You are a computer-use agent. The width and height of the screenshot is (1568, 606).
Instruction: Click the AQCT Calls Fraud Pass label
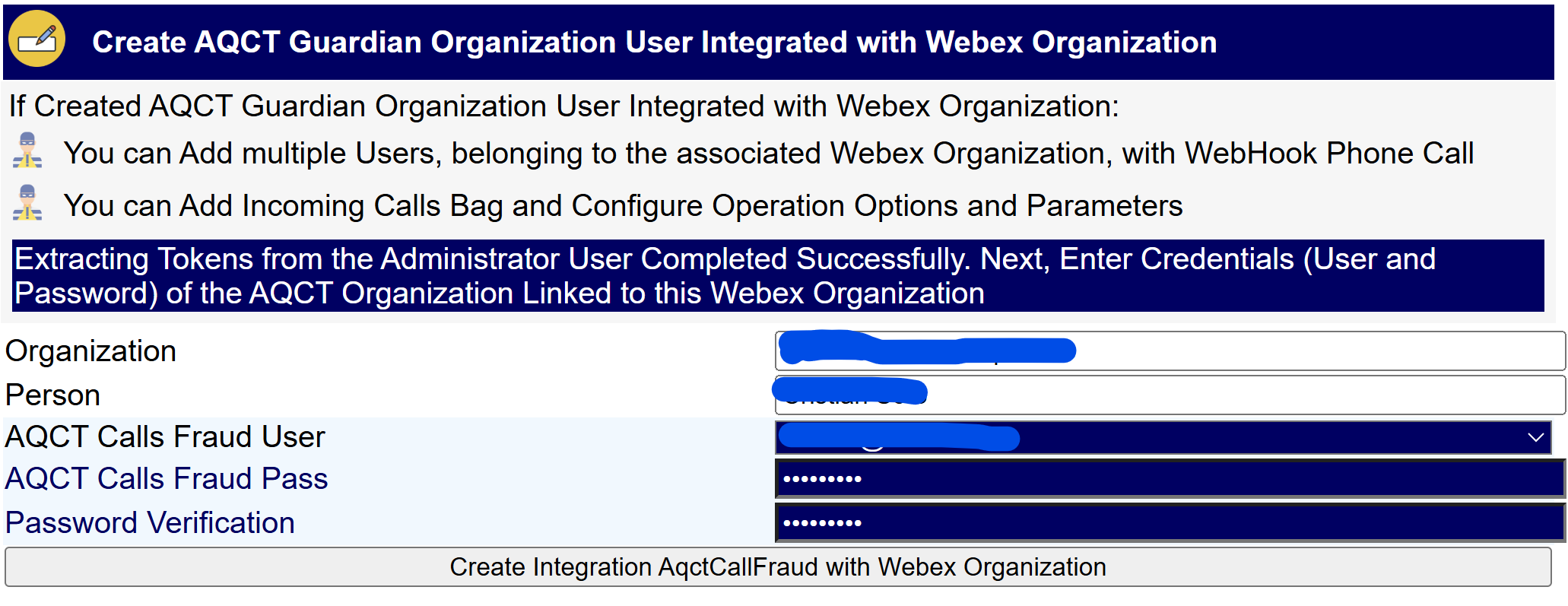(167, 479)
